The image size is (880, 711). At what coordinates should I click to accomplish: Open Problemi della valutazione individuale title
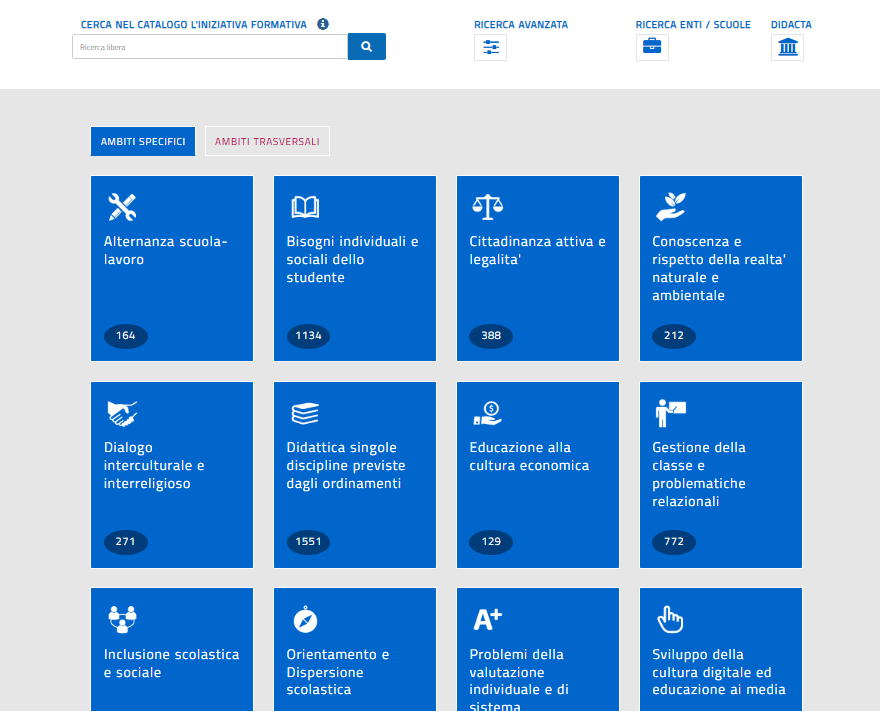point(519,679)
